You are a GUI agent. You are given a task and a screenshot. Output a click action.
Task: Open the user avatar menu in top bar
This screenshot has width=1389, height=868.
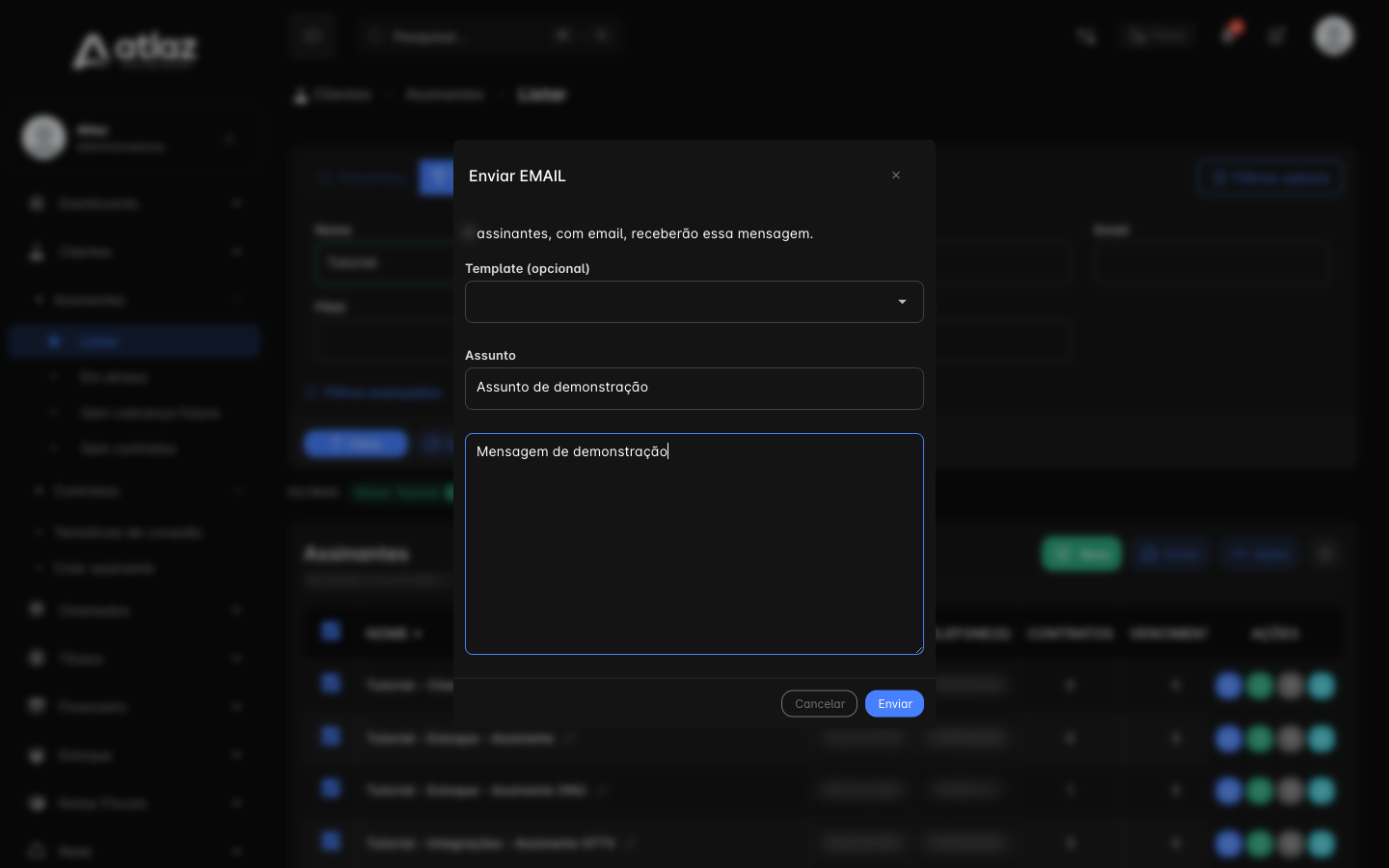click(x=1334, y=36)
